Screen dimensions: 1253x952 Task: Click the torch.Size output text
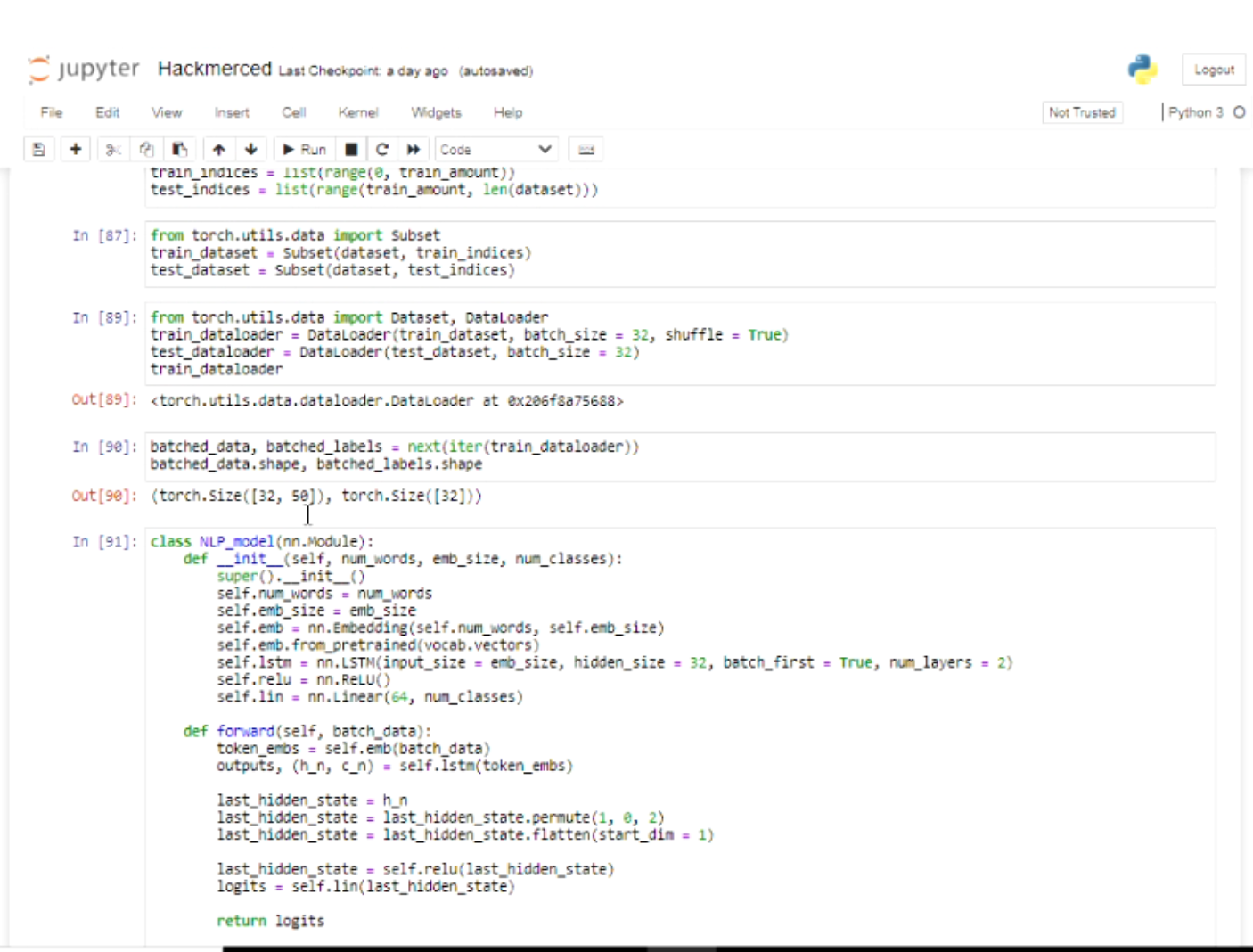315,496
